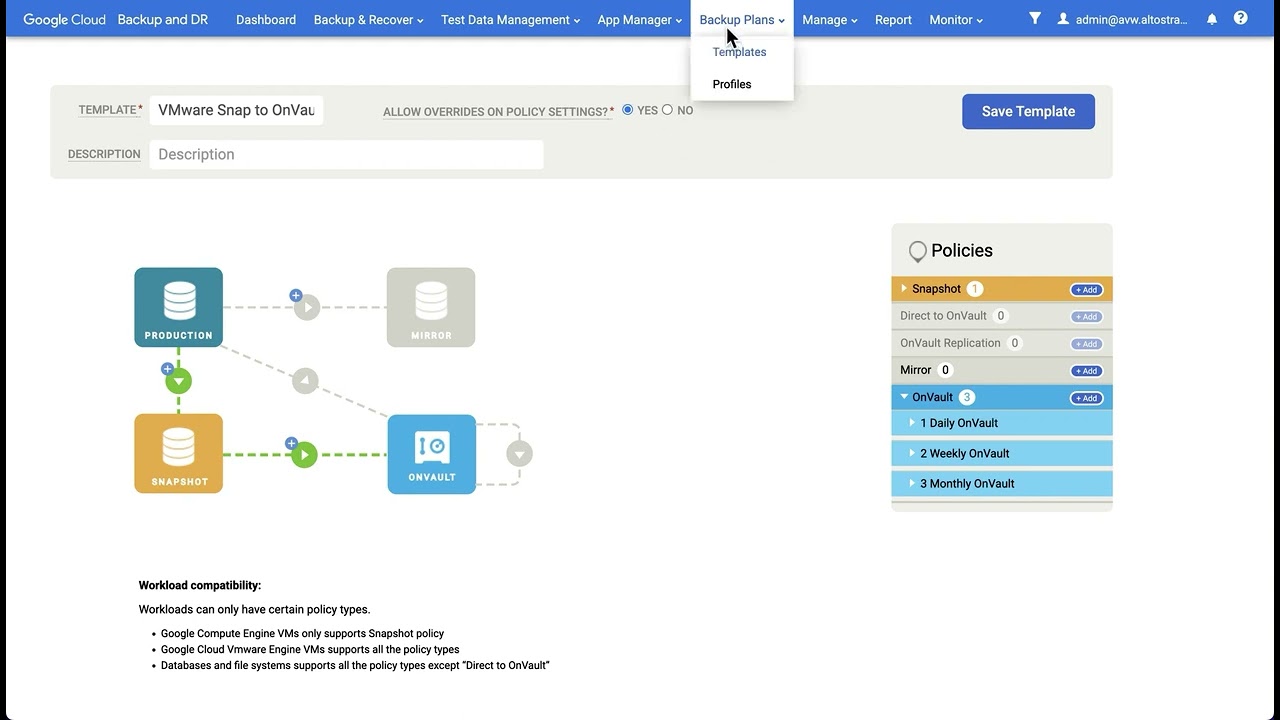Click the Policies pin icon
1280x720 pixels.
[917, 252]
